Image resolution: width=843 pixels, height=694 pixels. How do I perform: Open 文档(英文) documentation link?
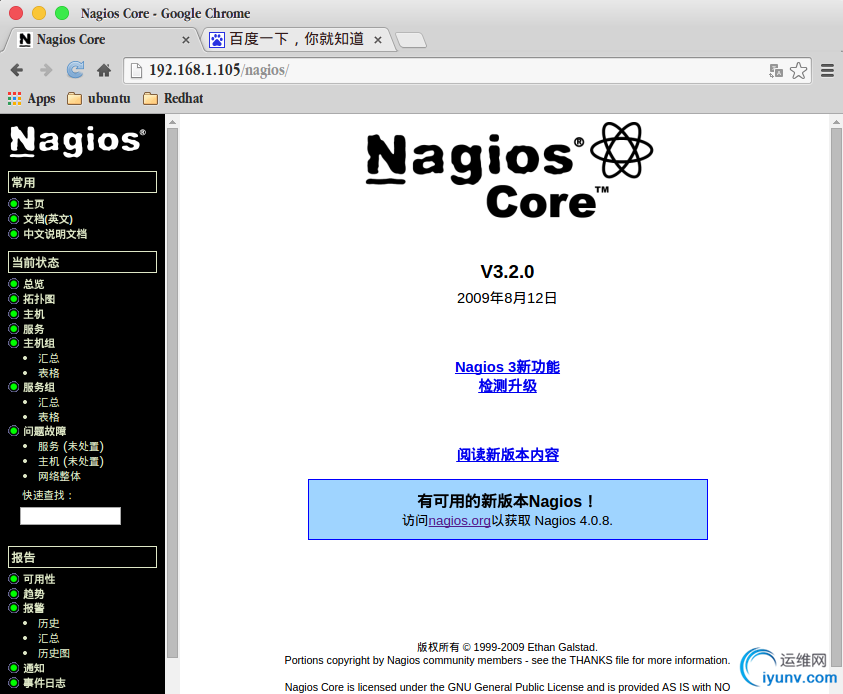tap(48, 219)
